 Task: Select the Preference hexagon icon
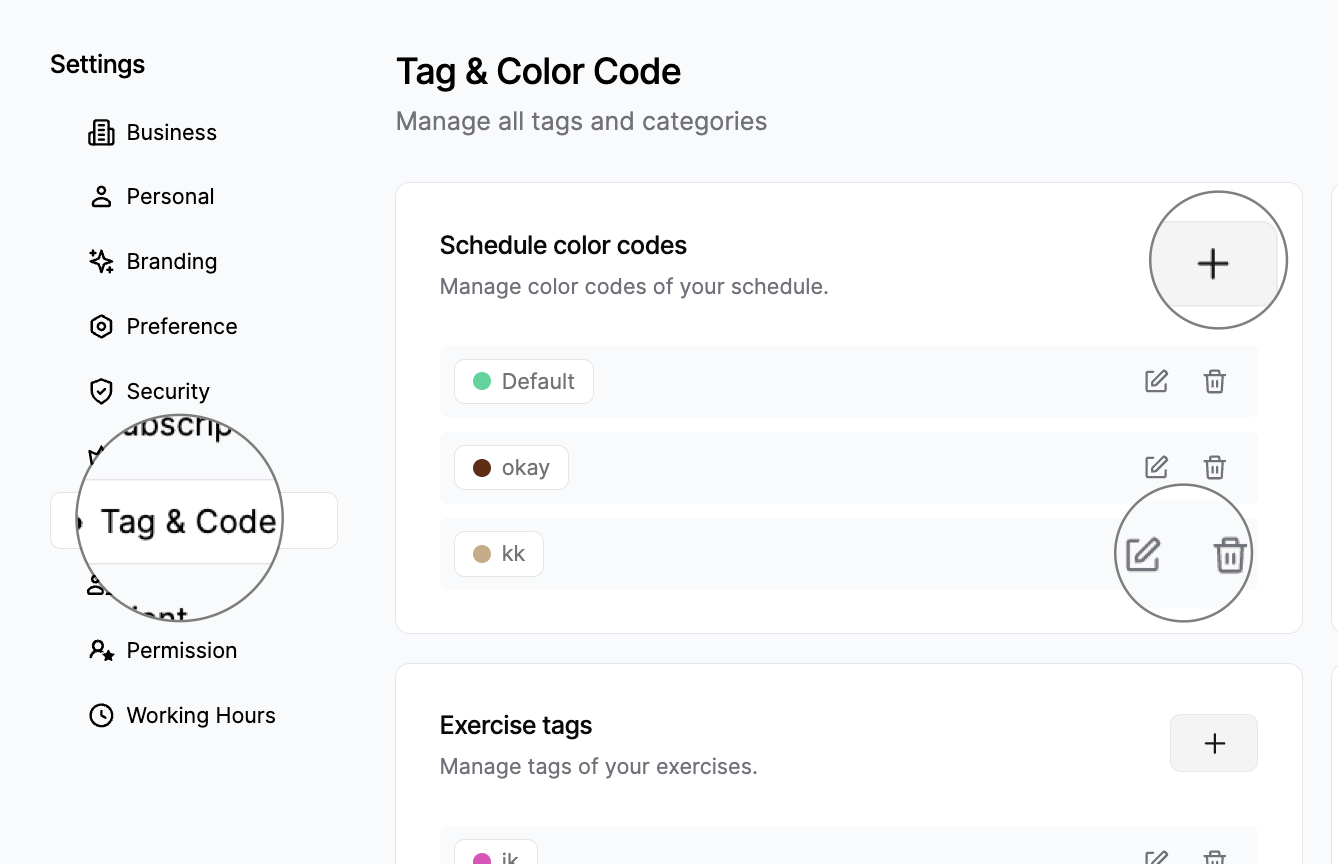point(101,326)
